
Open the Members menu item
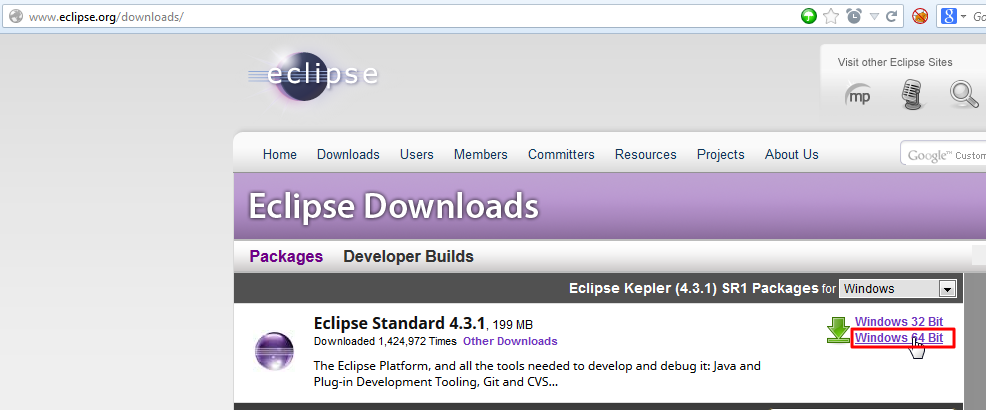[481, 155]
